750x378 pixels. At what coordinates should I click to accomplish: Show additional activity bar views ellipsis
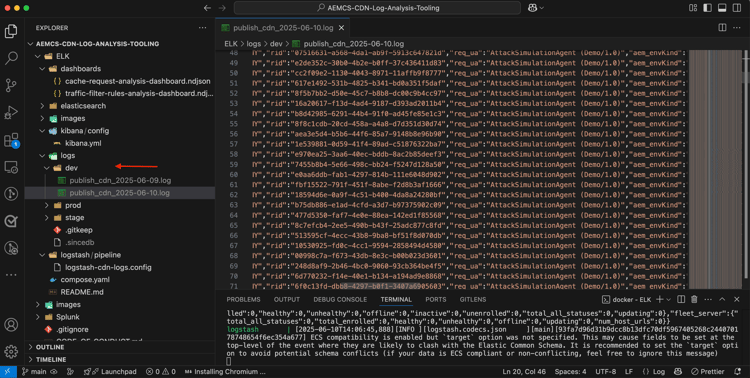coord(11,275)
